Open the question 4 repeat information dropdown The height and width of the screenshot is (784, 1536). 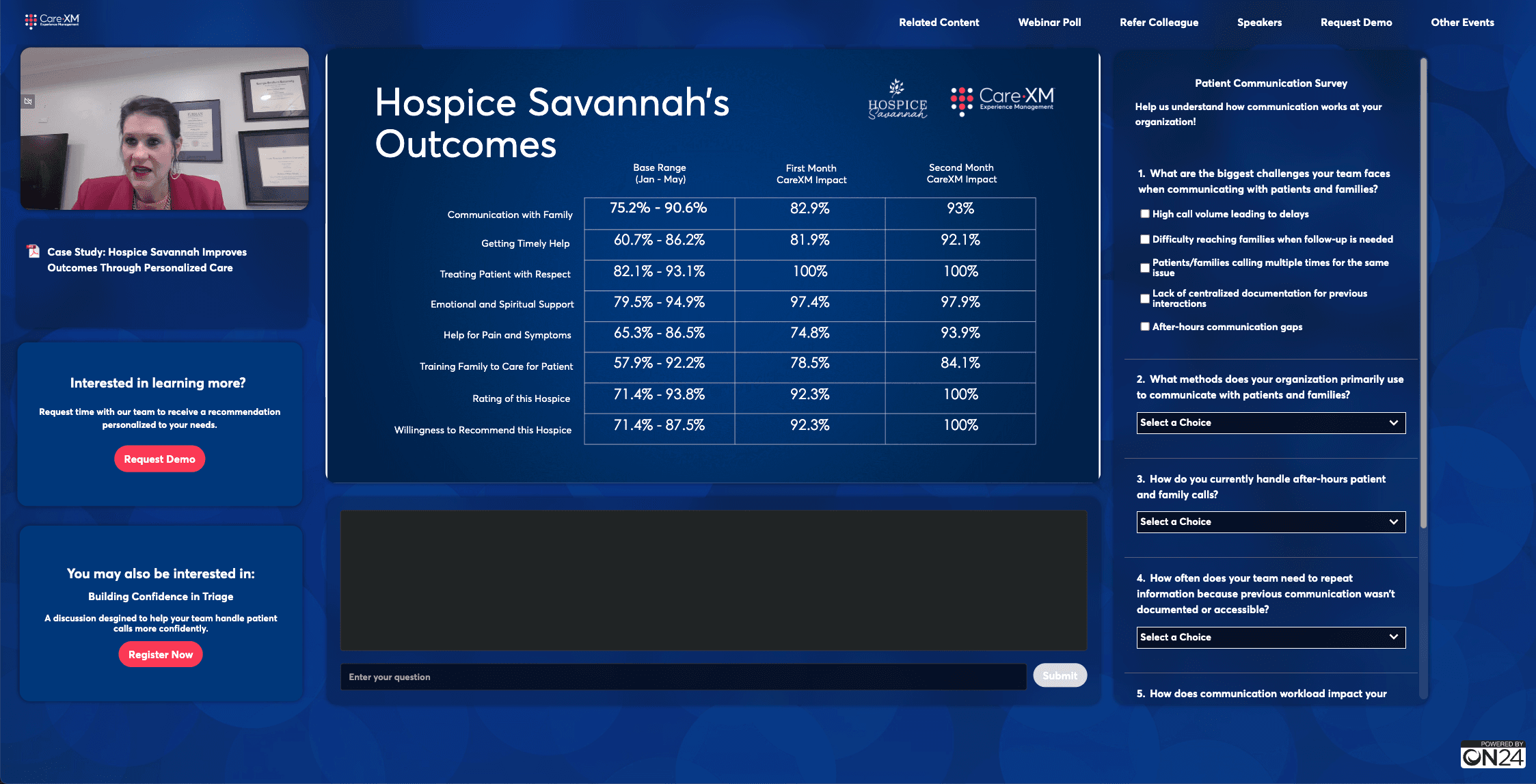1271,638
